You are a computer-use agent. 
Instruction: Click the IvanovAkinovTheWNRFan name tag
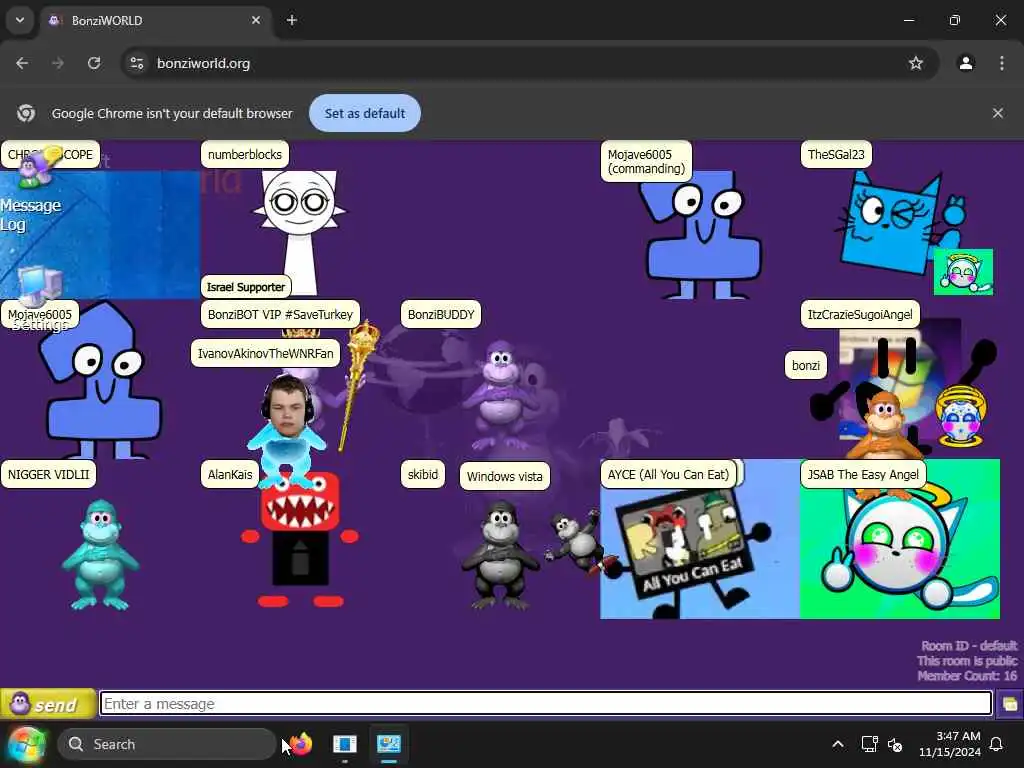[265, 353]
